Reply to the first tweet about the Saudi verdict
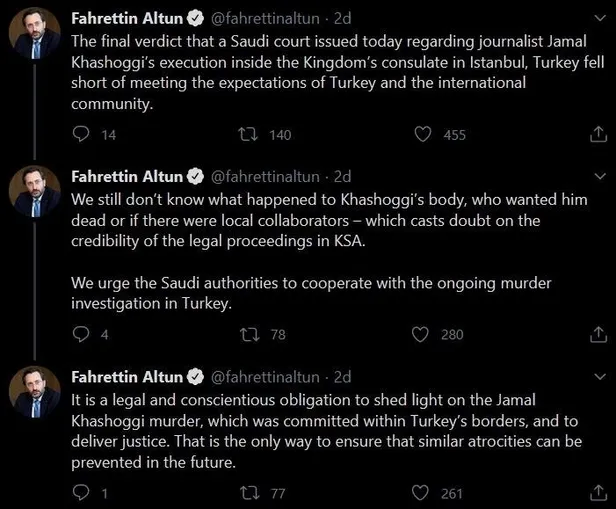 click(82, 134)
